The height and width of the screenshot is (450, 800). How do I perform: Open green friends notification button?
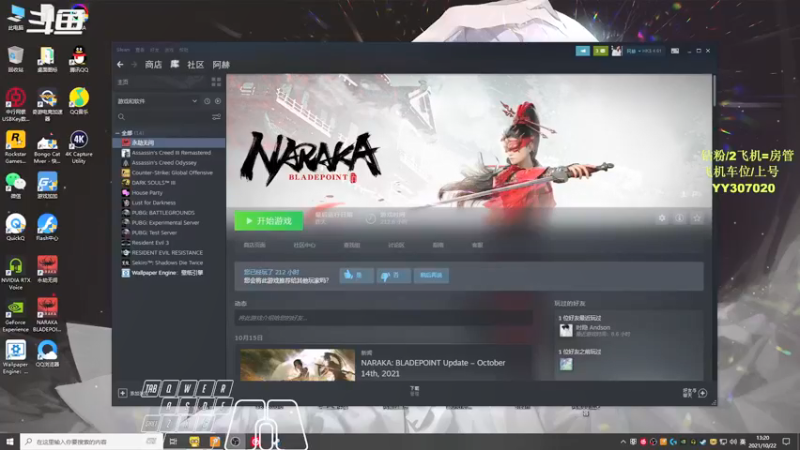pyautogui.click(x=600, y=51)
